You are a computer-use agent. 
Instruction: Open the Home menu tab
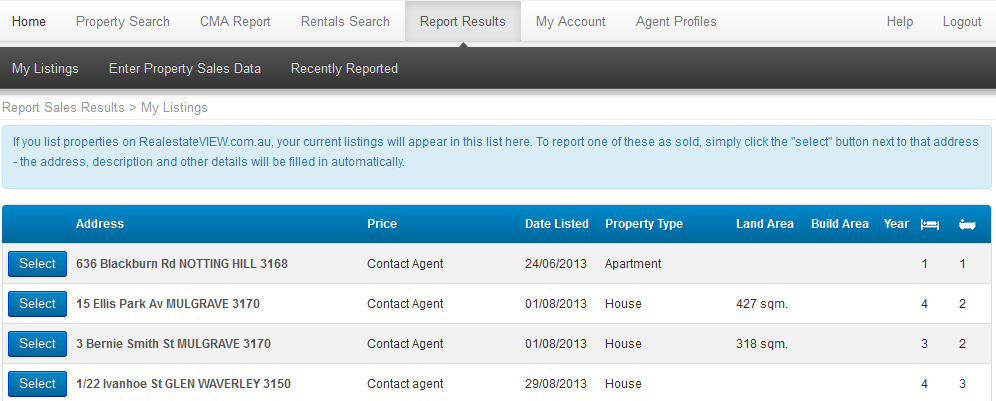click(x=29, y=21)
